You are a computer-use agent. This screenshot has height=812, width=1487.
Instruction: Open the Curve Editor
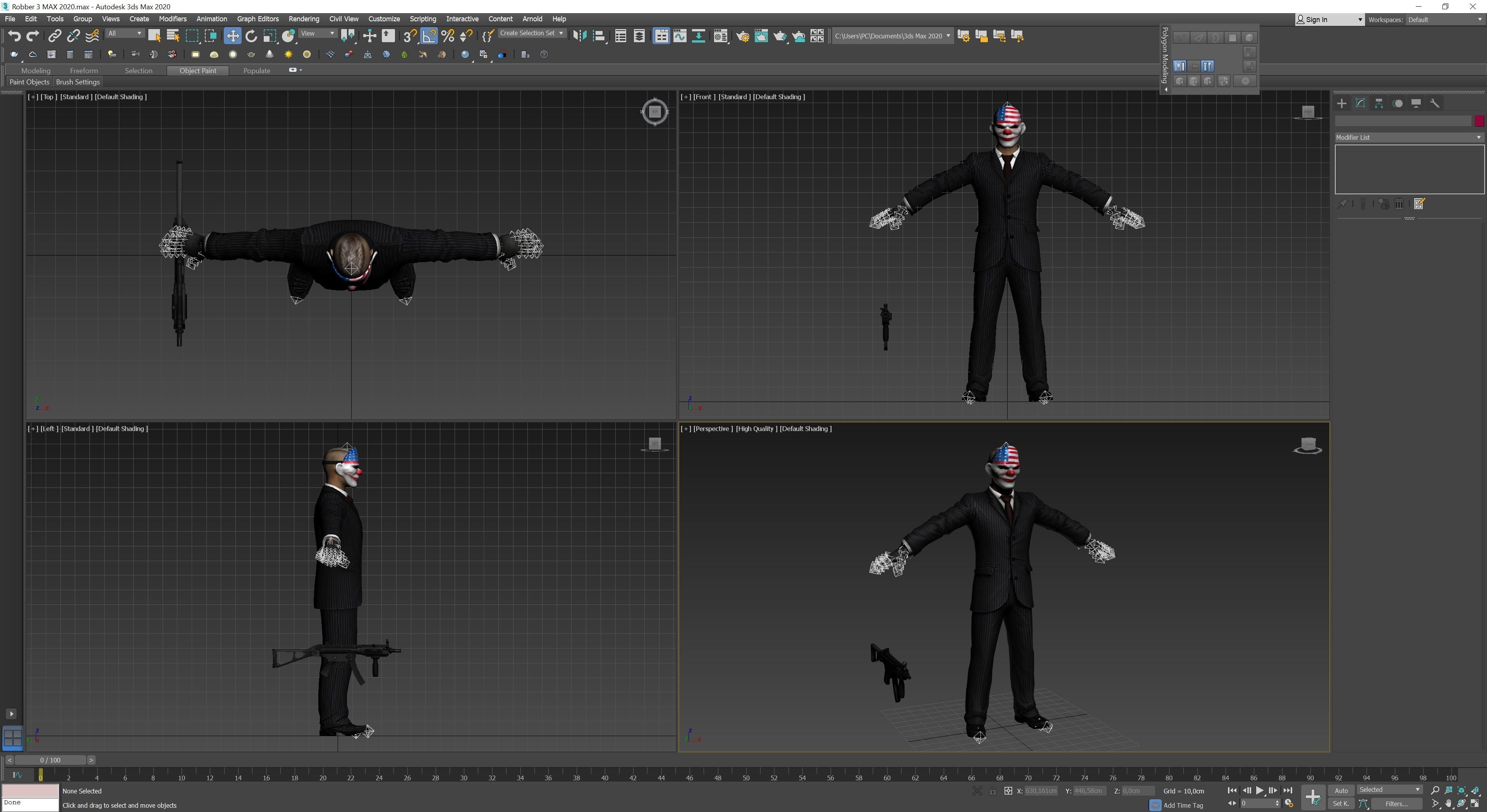[680, 36]
